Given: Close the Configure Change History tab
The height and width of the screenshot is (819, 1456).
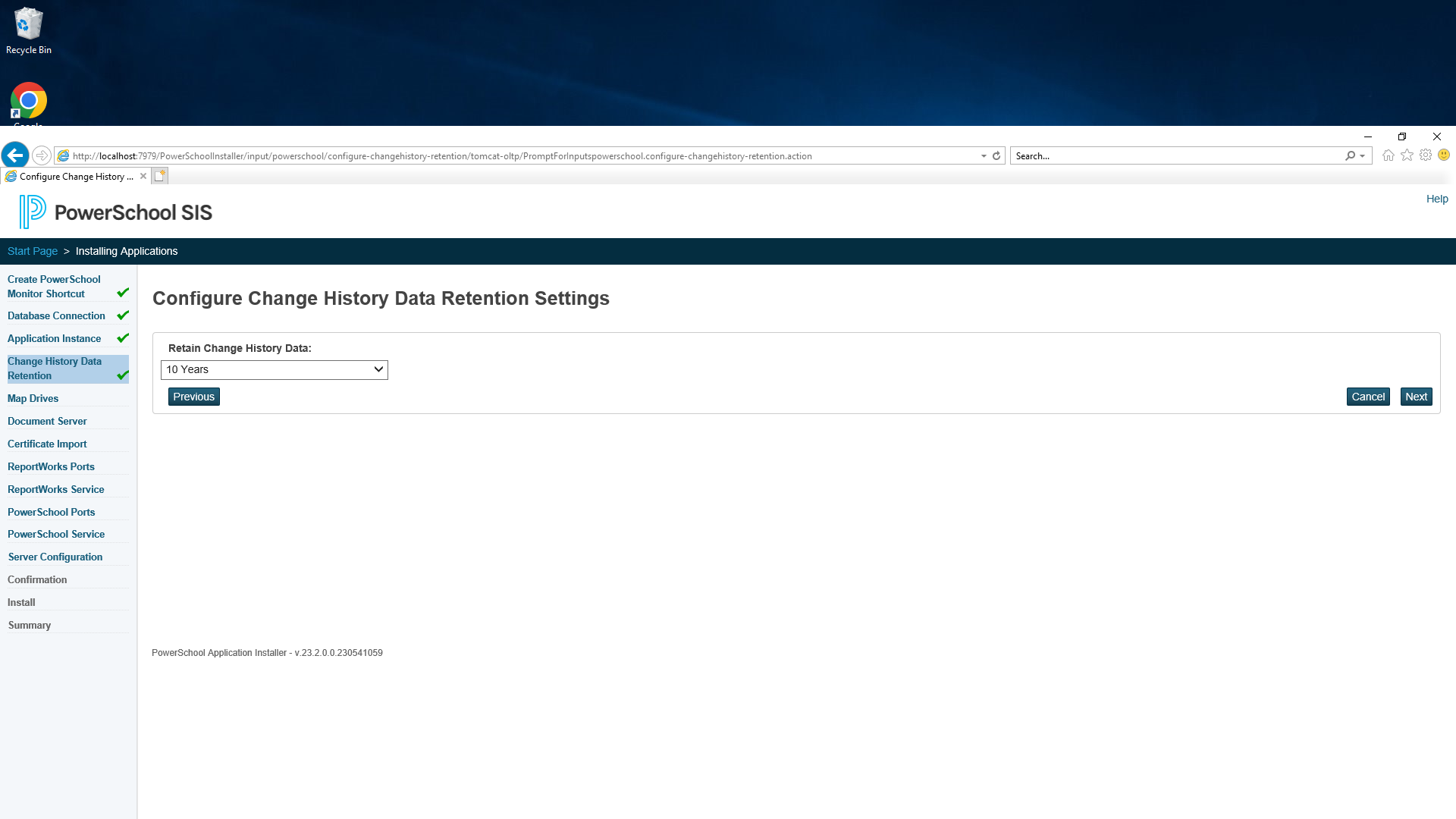Looking at the screenshot, I should pyautogui.click(x=143, y=176).
